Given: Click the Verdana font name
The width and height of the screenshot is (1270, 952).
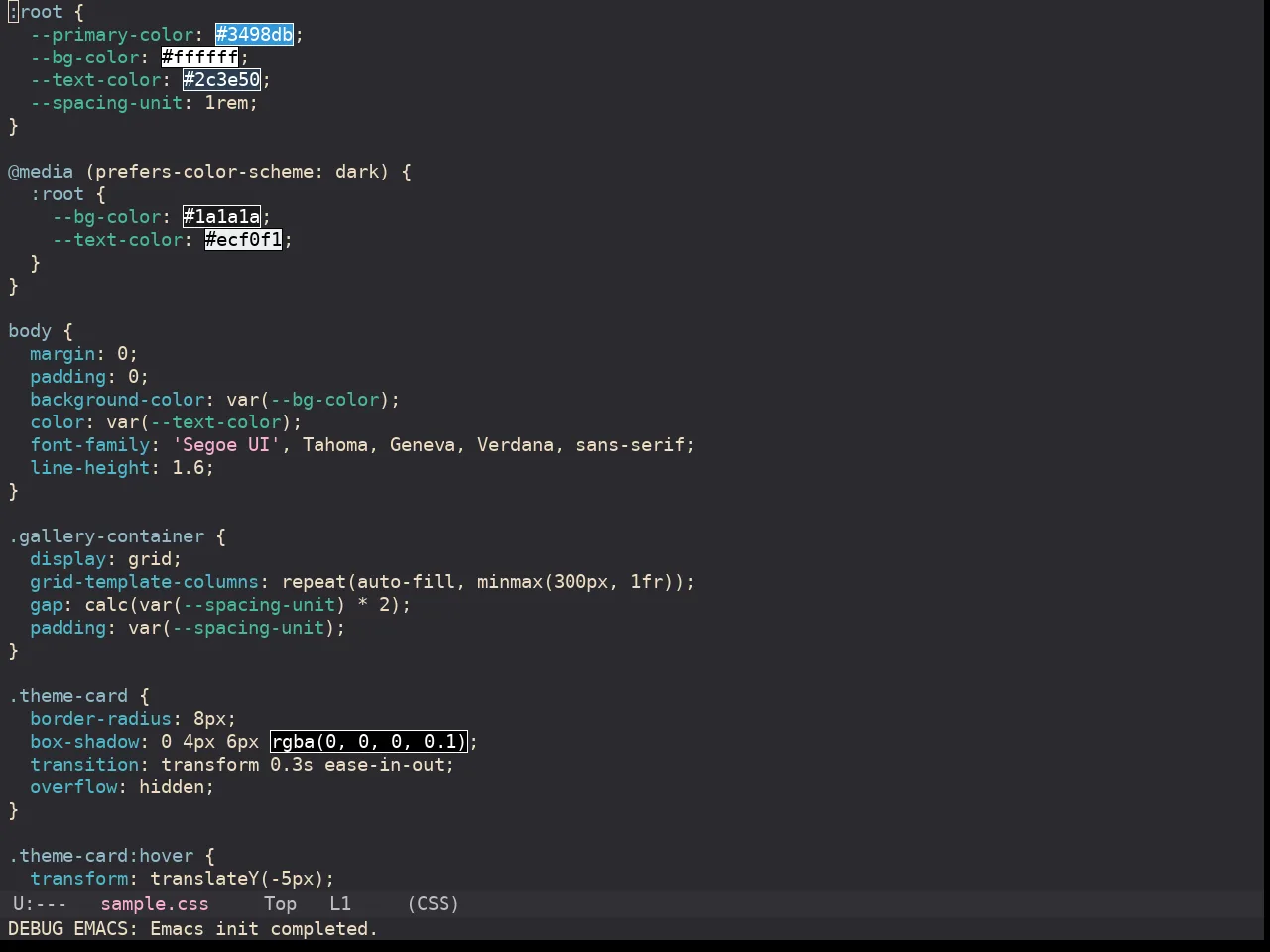Looking at the screenshot, I should [x=515, y=445].
